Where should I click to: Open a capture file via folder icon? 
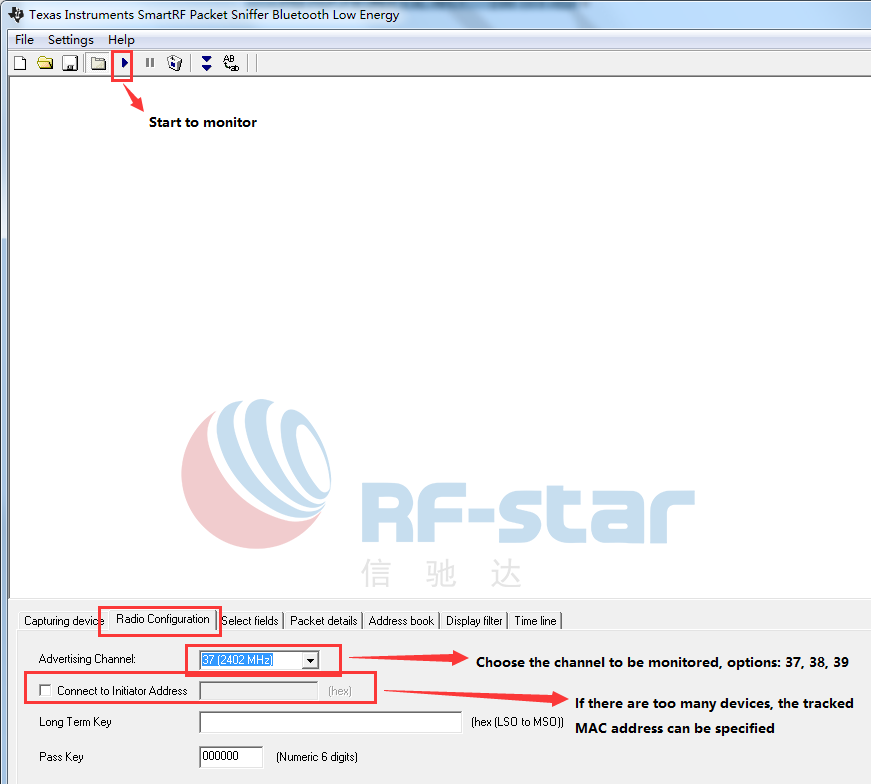pos(45,63)
